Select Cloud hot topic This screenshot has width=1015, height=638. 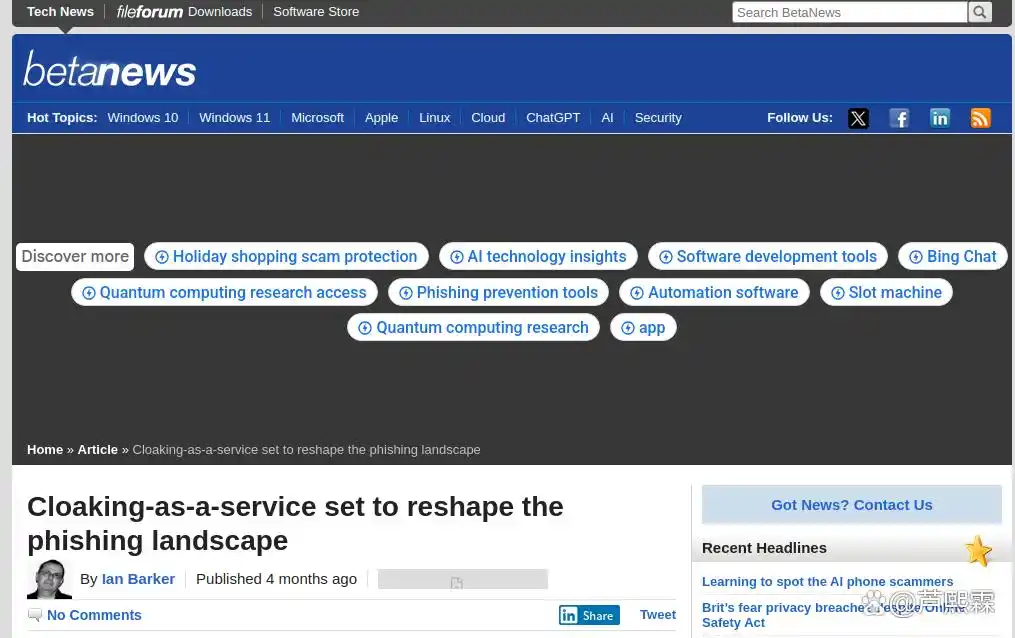pyautogui.click(x=488, y=118)
